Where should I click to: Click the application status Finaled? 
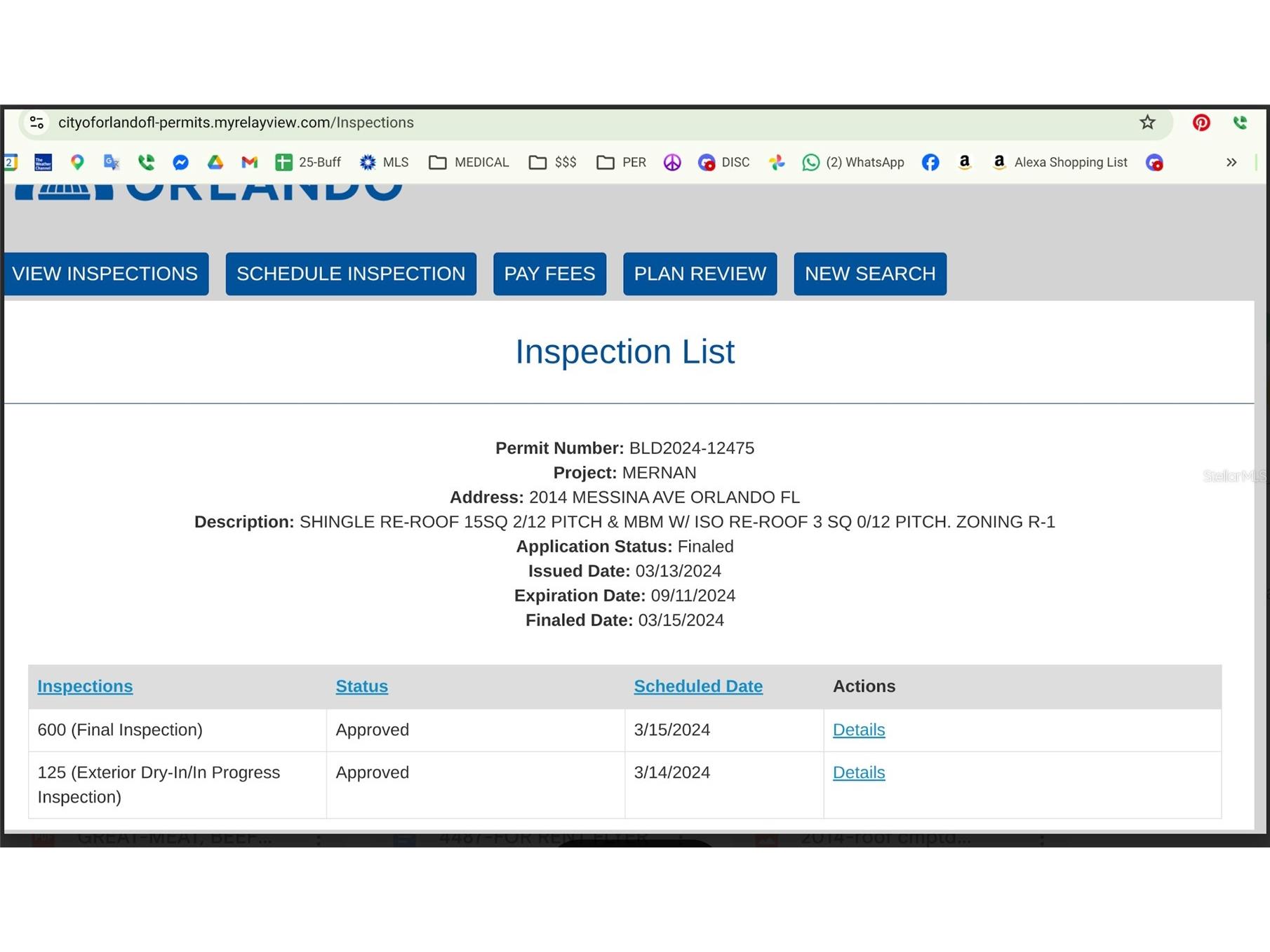tap(706, 547)
